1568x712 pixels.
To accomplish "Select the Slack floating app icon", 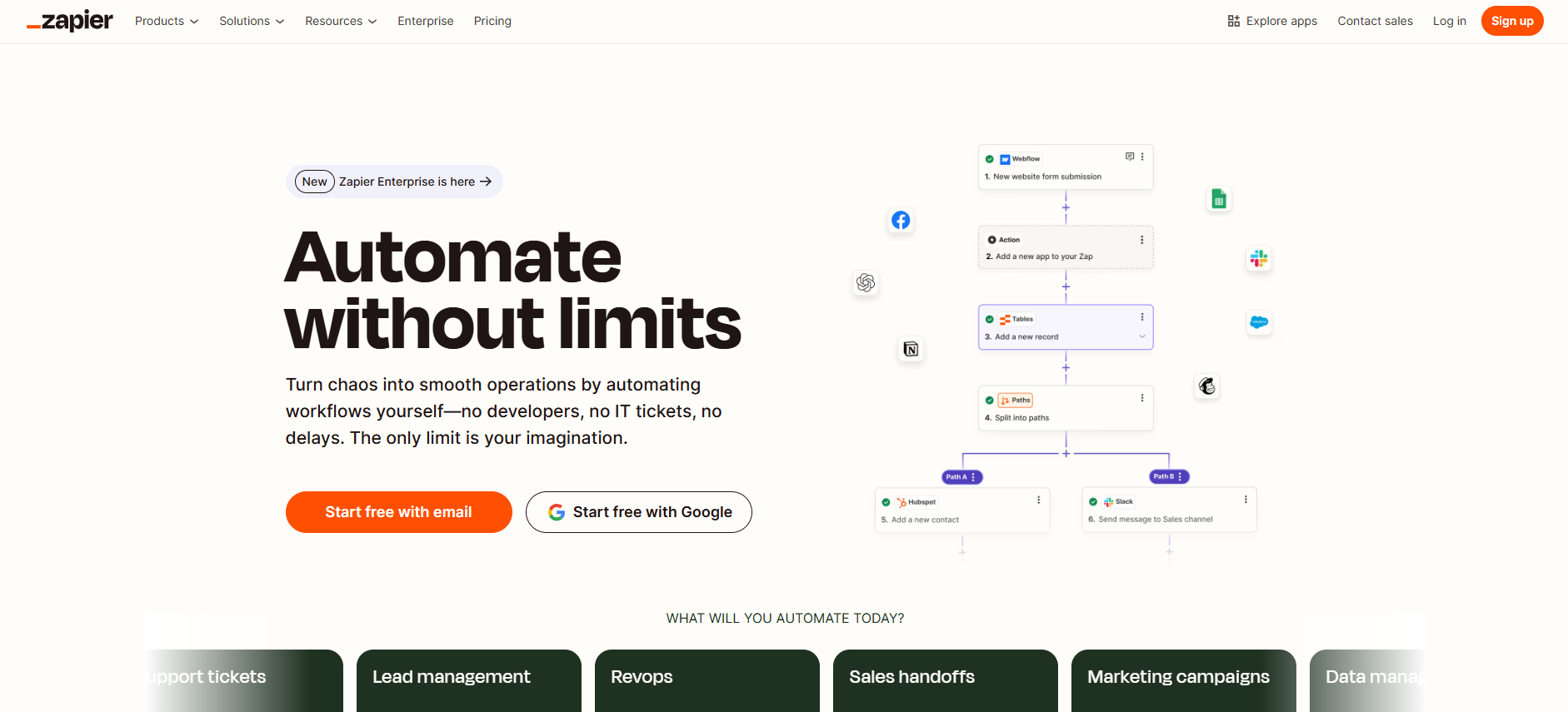I will pyautogui.click(x=1259, y=259).
